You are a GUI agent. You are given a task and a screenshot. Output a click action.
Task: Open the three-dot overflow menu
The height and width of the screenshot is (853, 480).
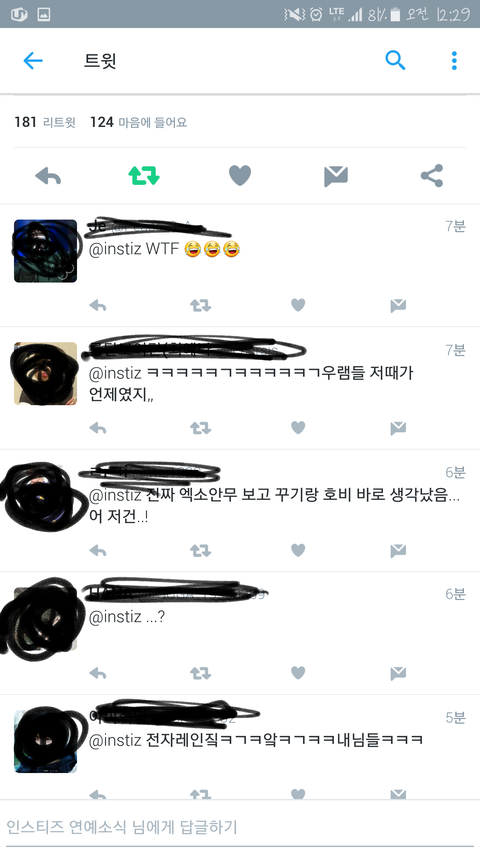click(454, 60)
